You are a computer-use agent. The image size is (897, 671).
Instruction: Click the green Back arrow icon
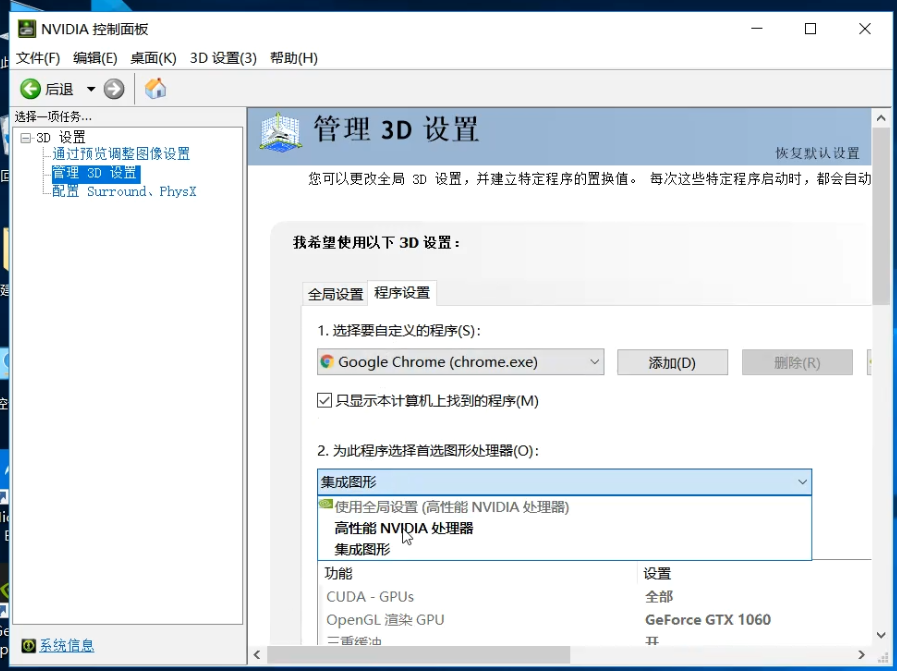click(x=30, y=89)
